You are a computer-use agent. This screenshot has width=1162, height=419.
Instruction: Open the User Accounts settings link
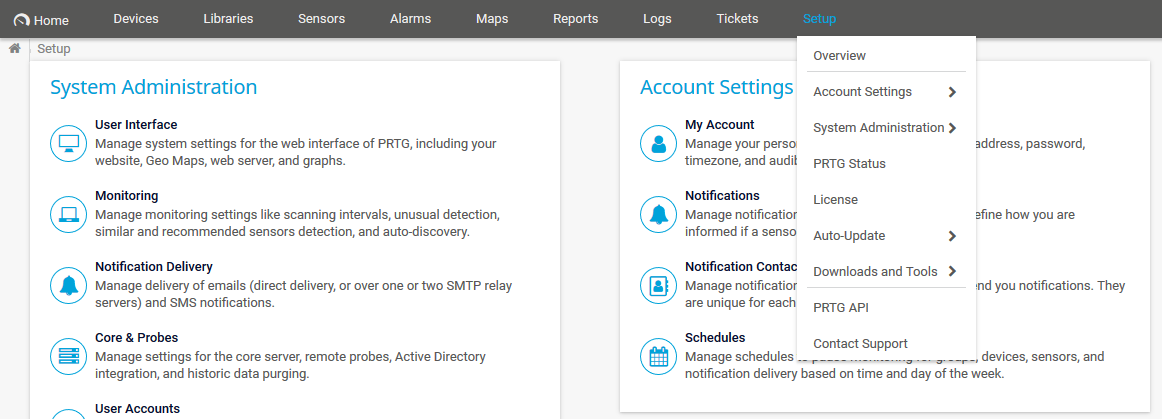137,409
